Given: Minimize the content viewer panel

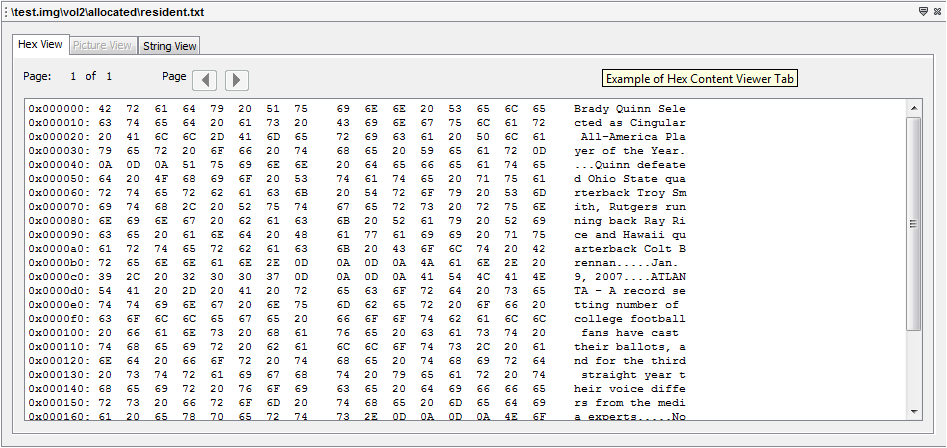Looking at the screenshot, I should (923, 11).
